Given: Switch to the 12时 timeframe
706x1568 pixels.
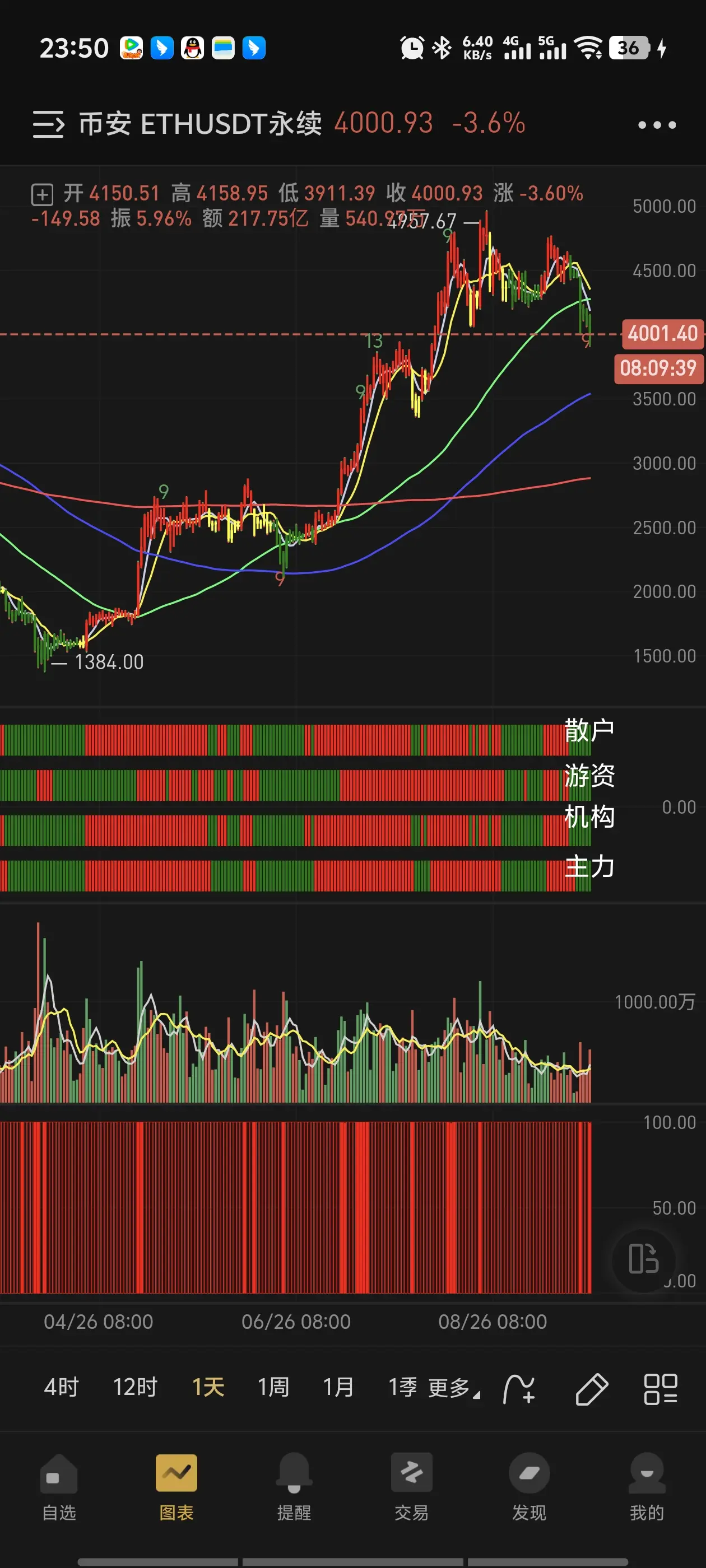Looking at the screenshot, I should [x=135, y=1387].
